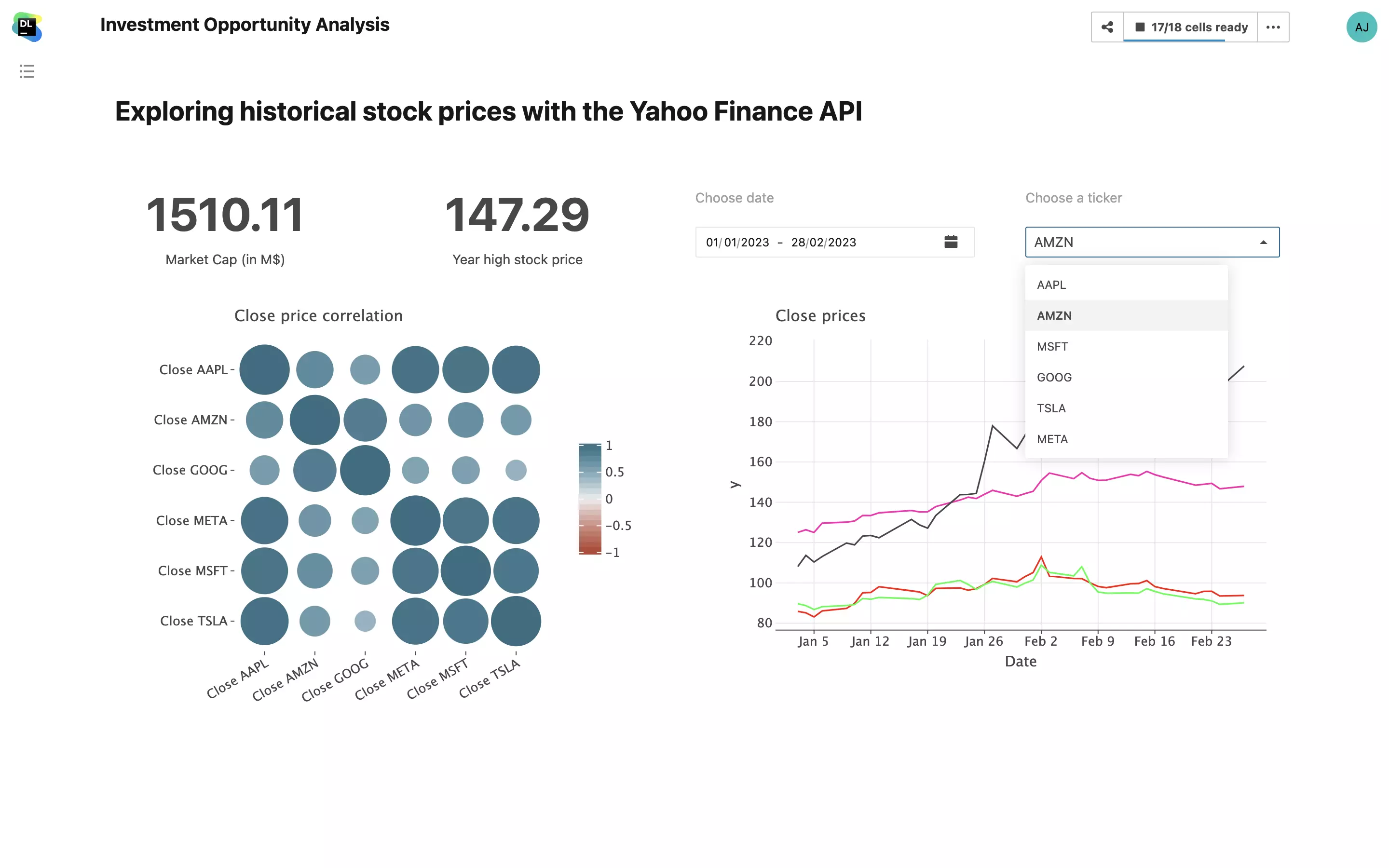1389x868 pixels.
Task: Click the stop square icon beside cells ready
Action: (x=1140, y=27)
